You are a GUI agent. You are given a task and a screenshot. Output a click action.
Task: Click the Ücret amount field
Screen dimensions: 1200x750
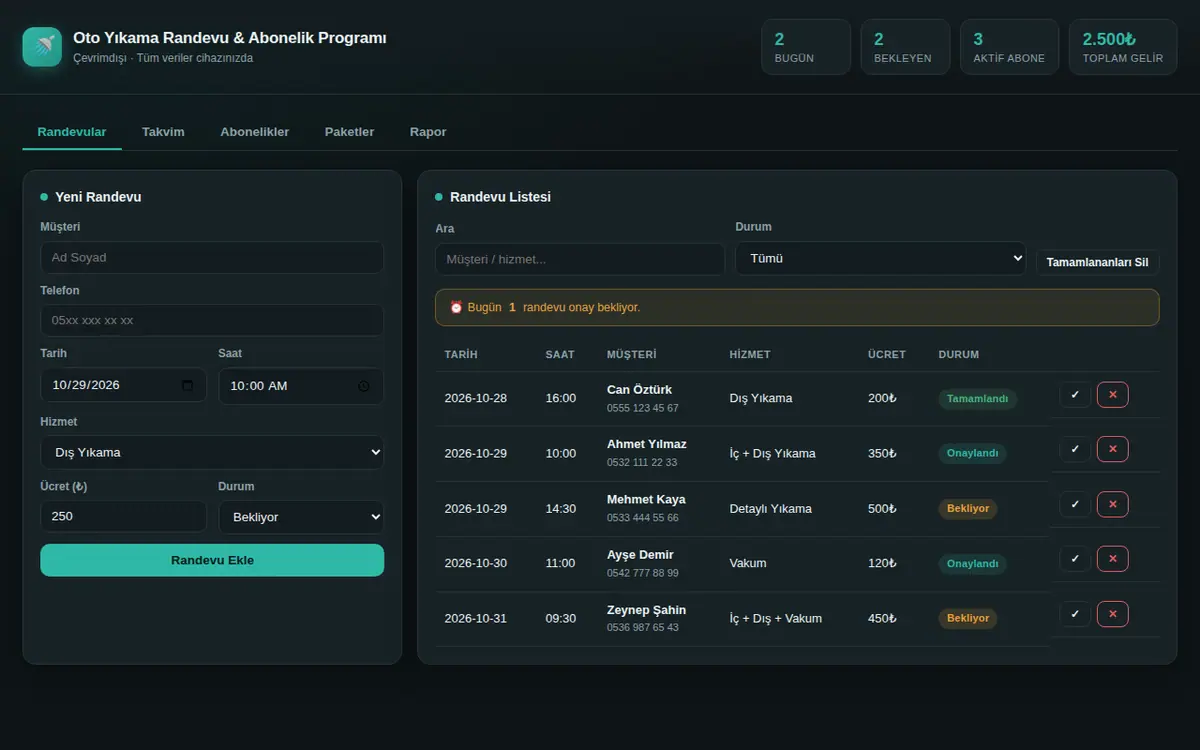123,516
